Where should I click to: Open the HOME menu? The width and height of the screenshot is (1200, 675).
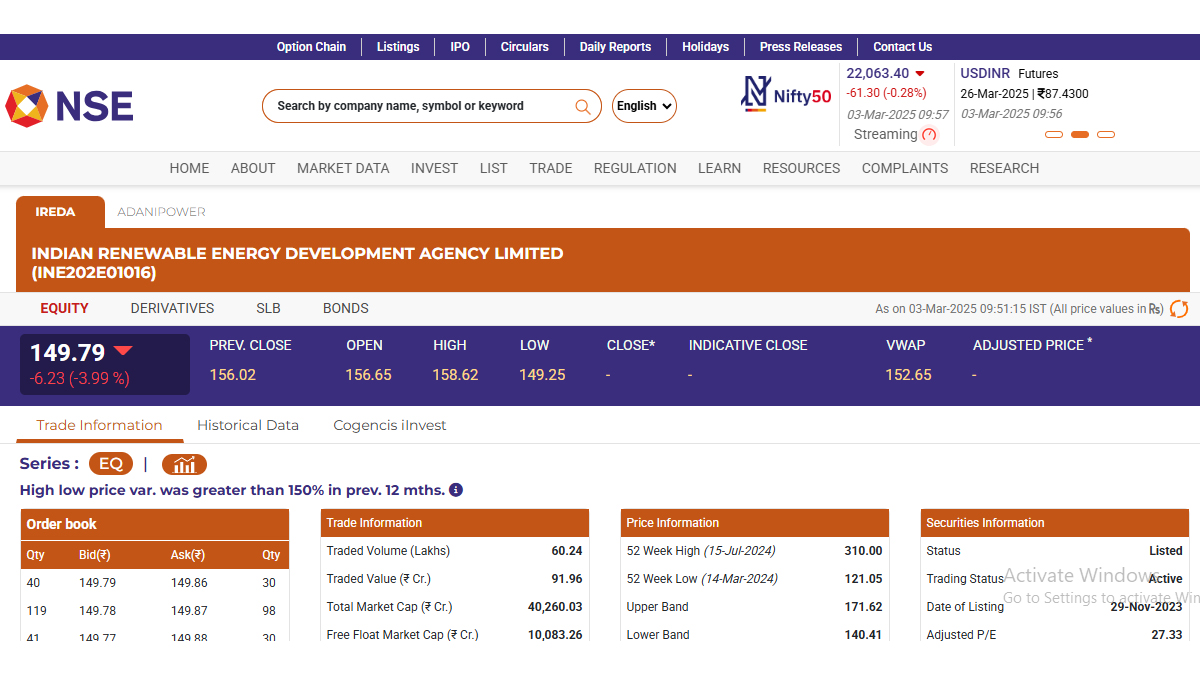tap(189, 168)
